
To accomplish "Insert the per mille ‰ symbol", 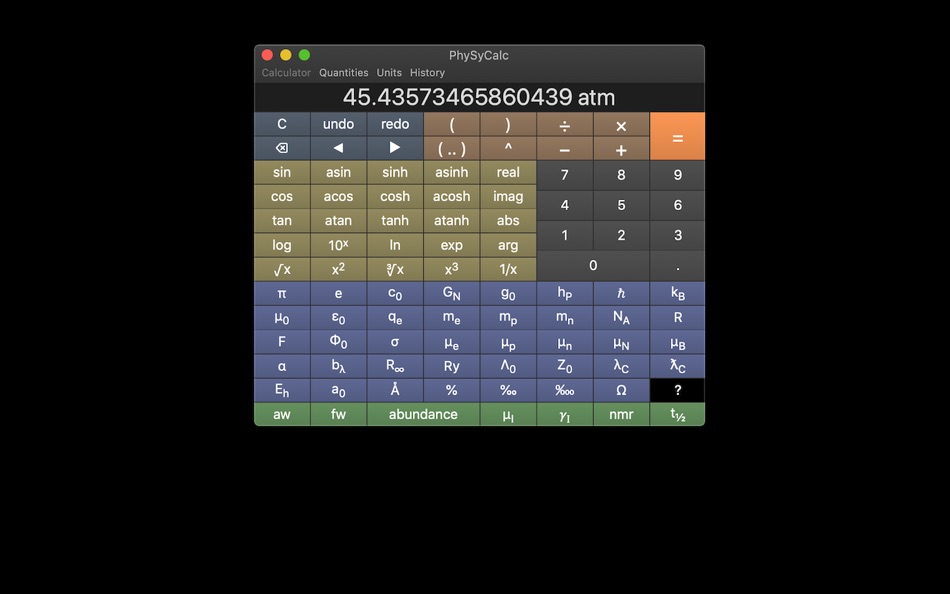I will (508, 390).
